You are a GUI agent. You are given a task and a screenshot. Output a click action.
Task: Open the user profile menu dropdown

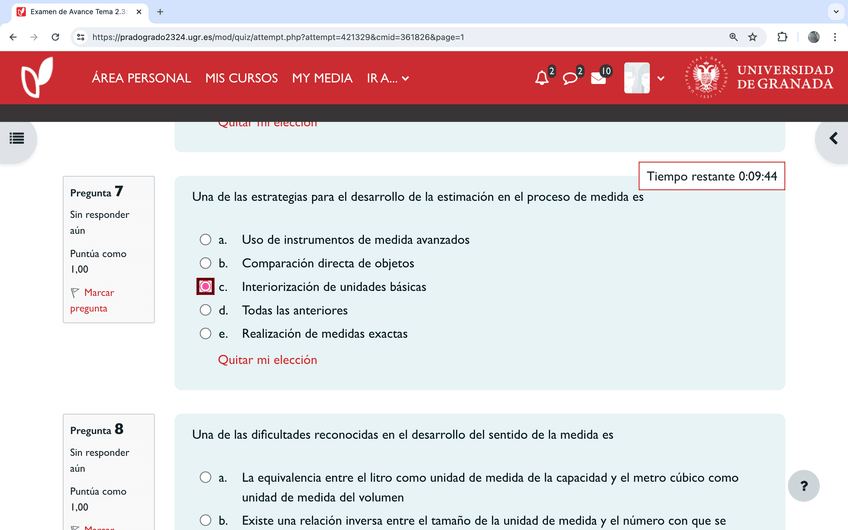pos(645,78)
